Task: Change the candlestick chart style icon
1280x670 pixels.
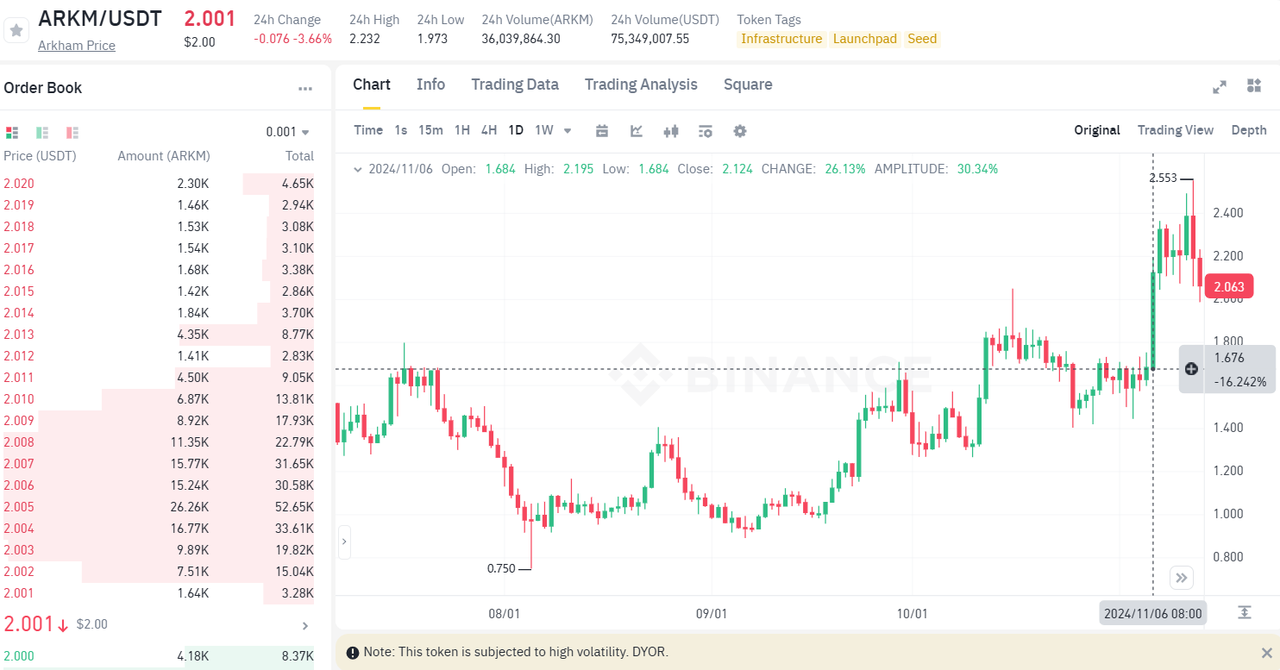Action: pos(671,131)
